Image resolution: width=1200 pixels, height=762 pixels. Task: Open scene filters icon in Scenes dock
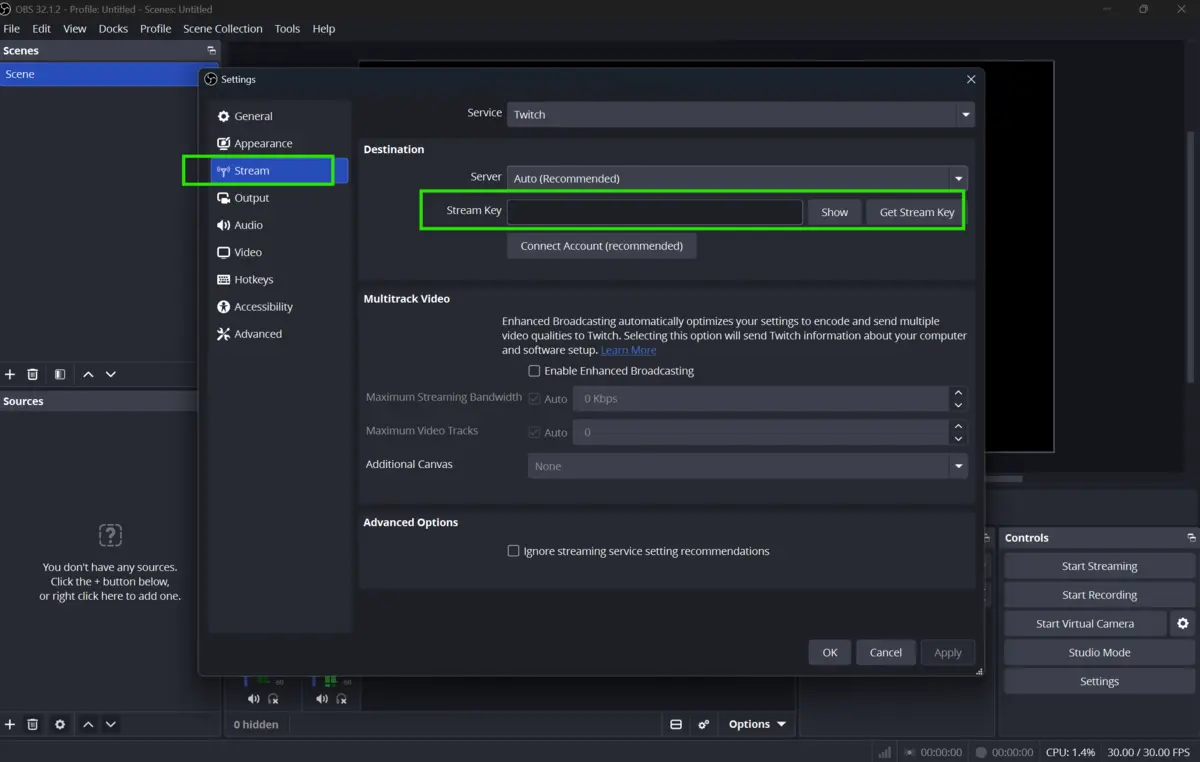[x=60, y=374]
